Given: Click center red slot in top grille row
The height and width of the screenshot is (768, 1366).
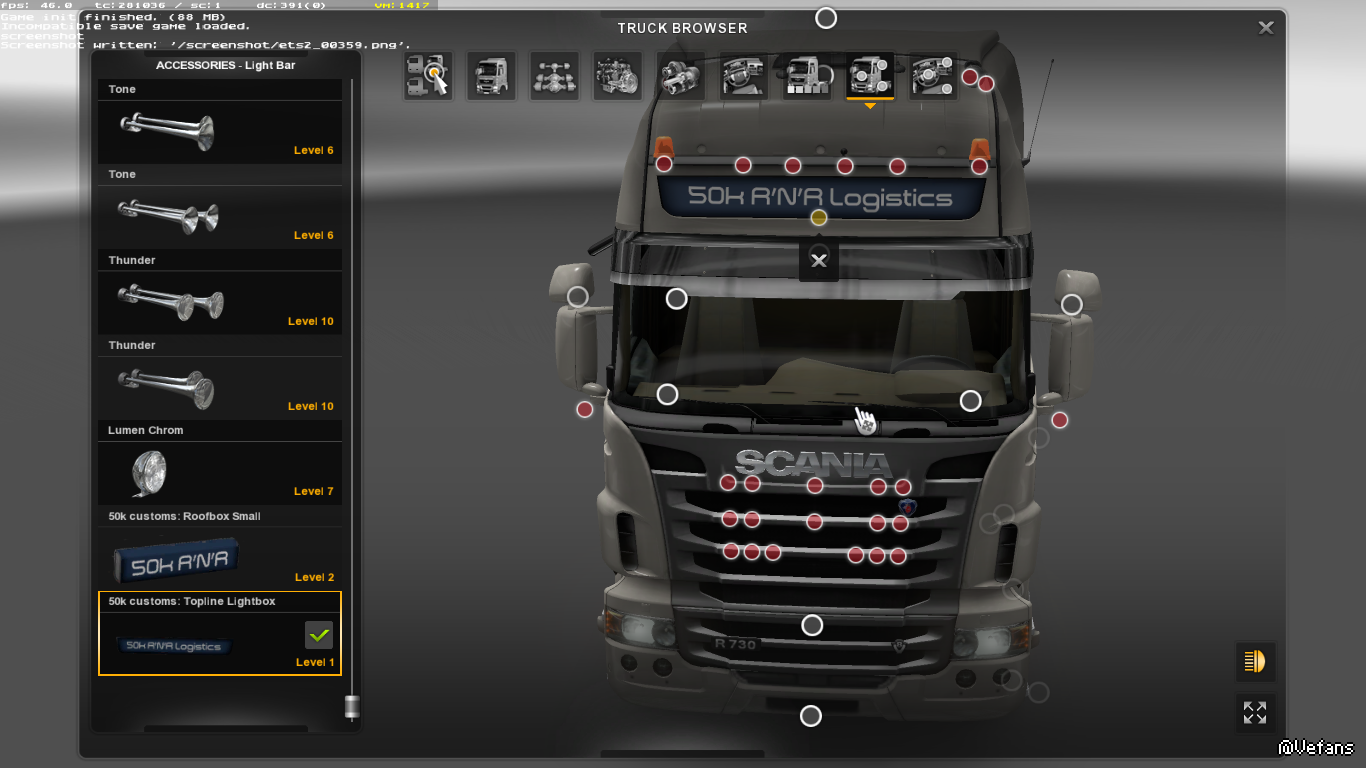Looking at the screenshot, I should pos(815,486).
